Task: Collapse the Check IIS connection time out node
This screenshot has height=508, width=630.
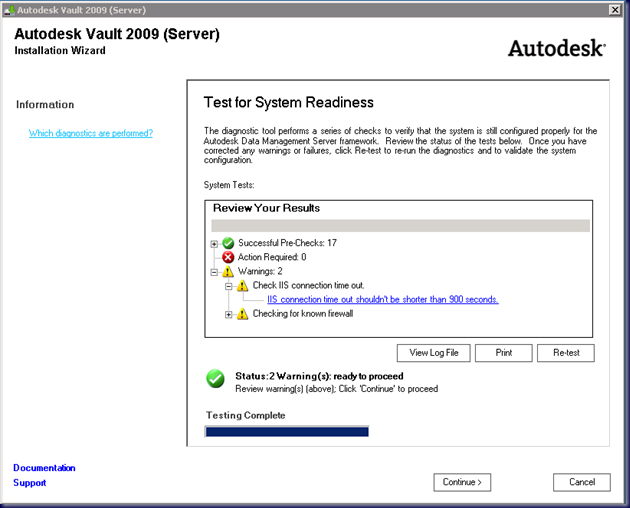Action: [229, 286]
